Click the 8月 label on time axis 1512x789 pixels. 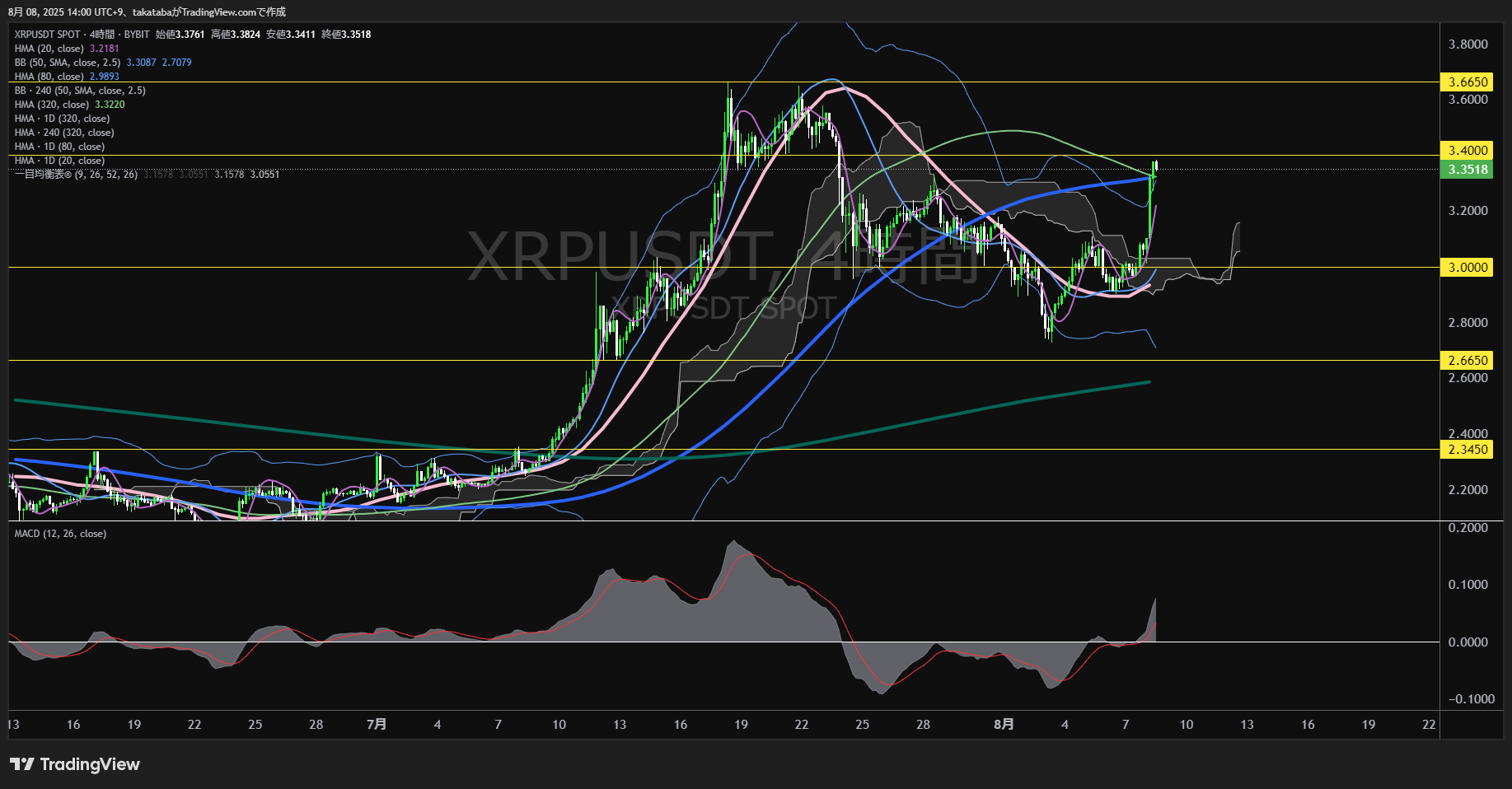click(1004, 725)
